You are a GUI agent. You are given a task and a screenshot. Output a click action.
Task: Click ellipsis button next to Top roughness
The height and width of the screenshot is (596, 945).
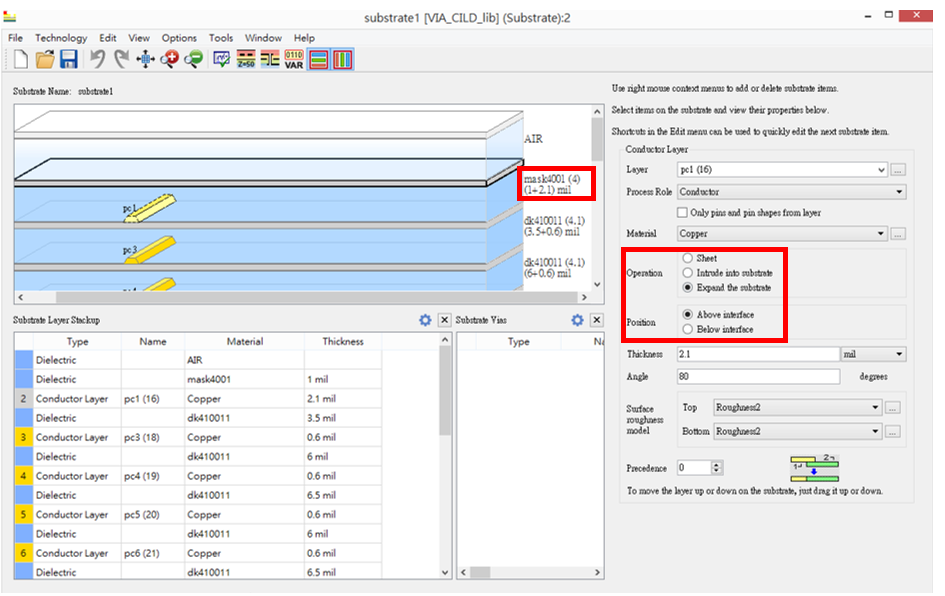[893, 408]
